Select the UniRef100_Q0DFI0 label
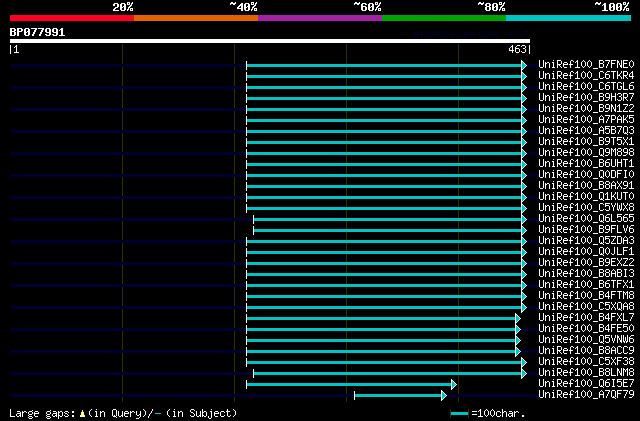640x421 pixels. tap(586, 175)
